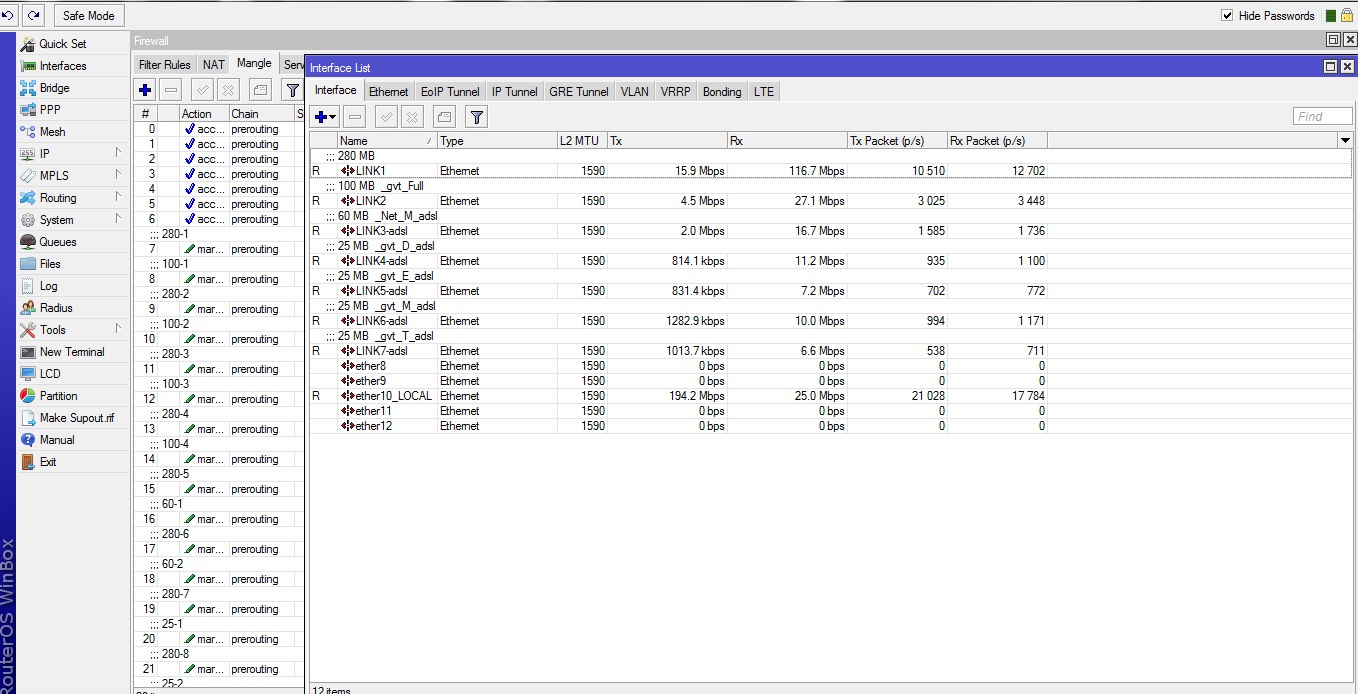Open Quick Set in sidebar
1358x694 pixels.
[63, 44]
